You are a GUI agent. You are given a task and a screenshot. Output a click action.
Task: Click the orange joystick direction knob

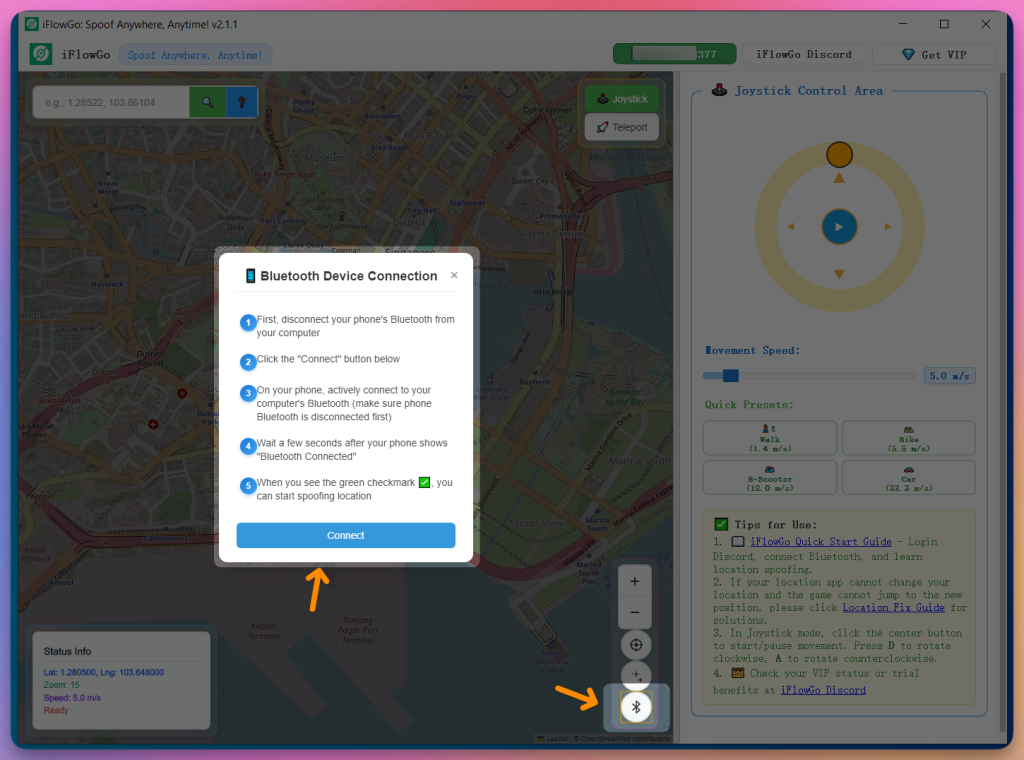(x=839, y=155)
